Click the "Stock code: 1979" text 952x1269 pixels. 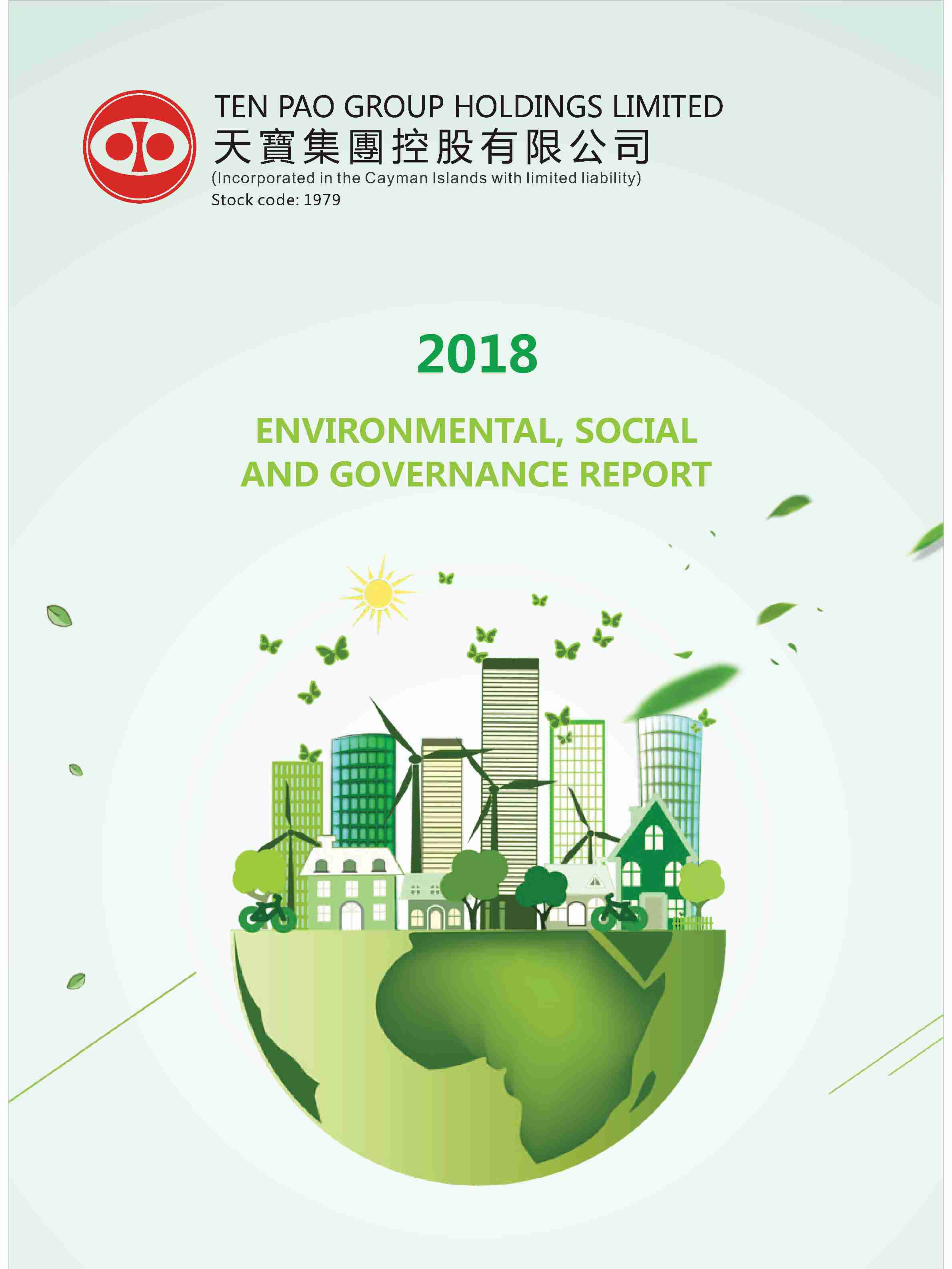tap(276, 200)
